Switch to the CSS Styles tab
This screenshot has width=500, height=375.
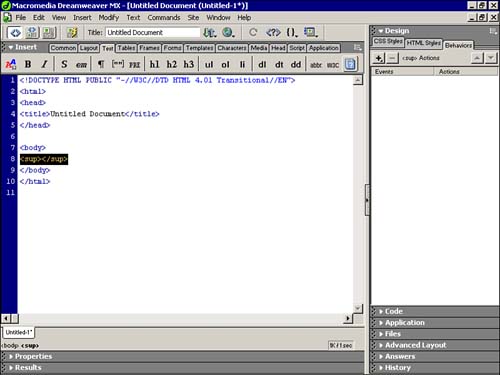click(x=388, y=41)
